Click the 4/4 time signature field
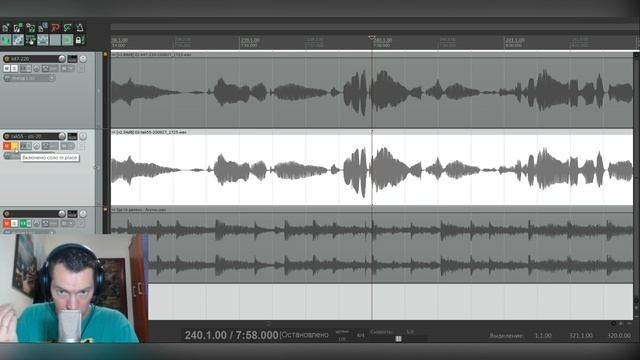640x360 pixels. click(360, 335)
